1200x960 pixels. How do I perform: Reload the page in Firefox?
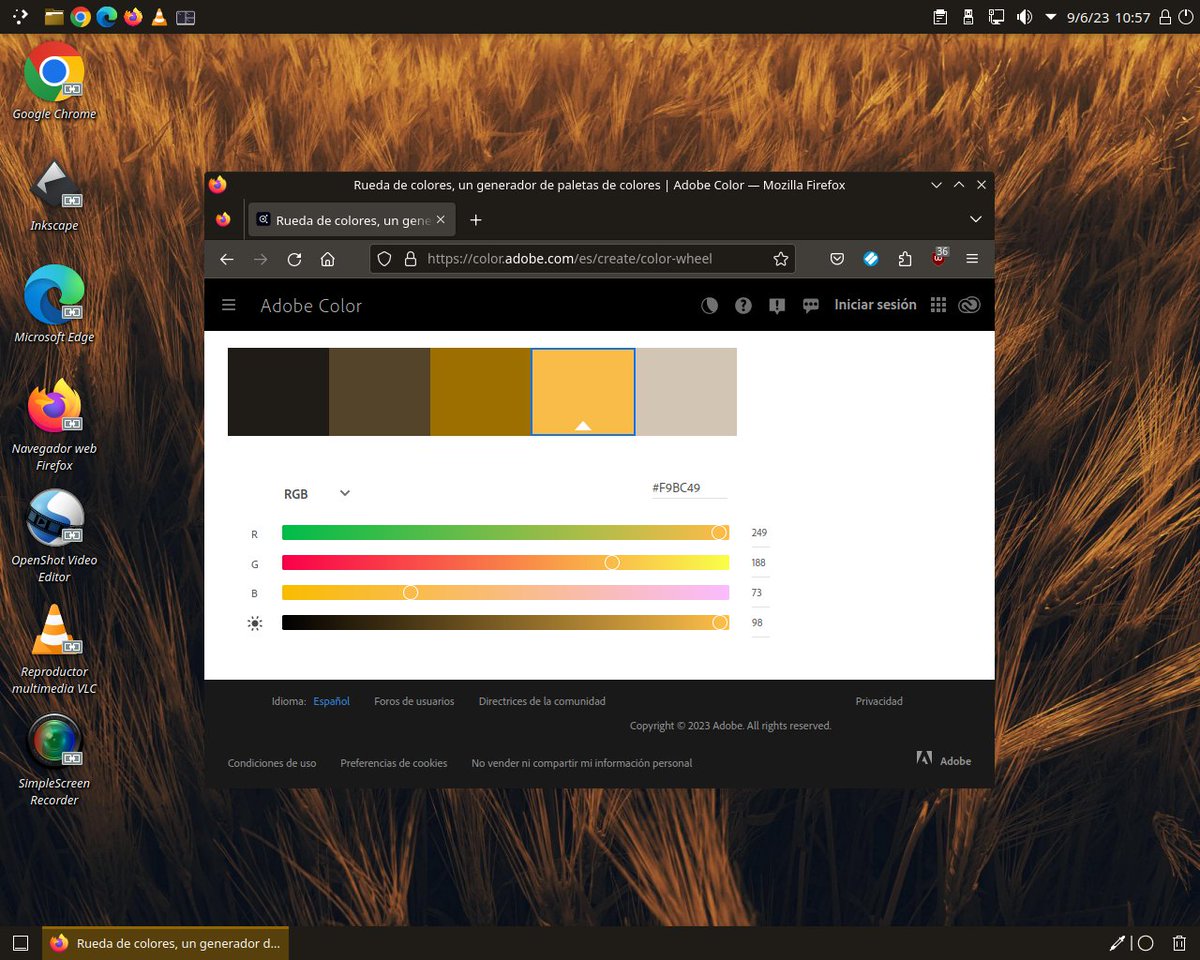[294, 259]
